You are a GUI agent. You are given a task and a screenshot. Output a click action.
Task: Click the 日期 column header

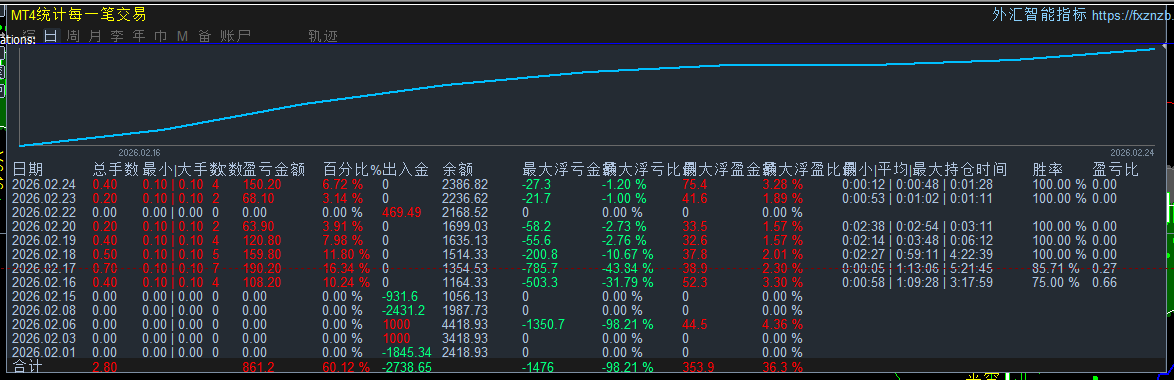(28, 170)
